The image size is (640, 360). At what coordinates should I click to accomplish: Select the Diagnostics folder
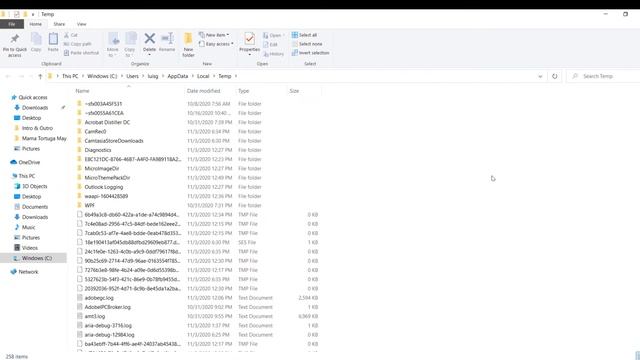[x=98, y=150]
